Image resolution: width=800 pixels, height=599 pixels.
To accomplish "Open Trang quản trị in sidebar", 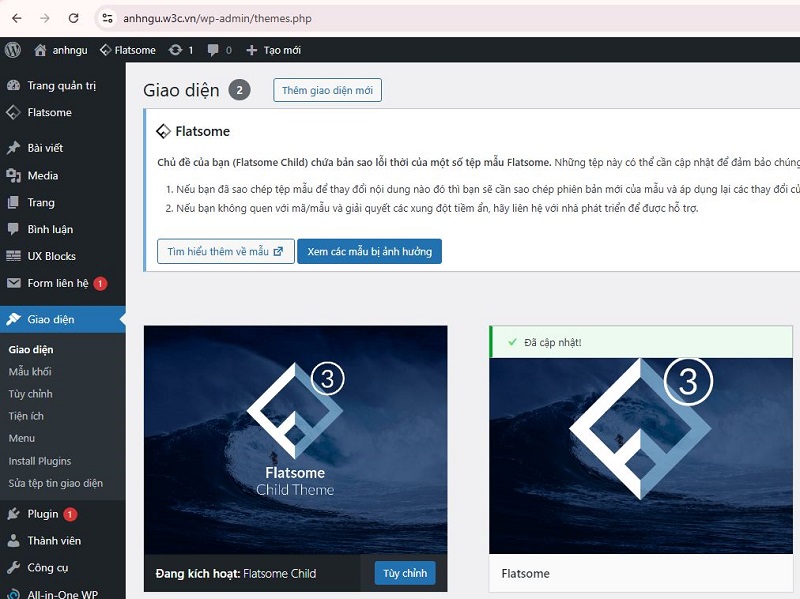I will (62, 85).
